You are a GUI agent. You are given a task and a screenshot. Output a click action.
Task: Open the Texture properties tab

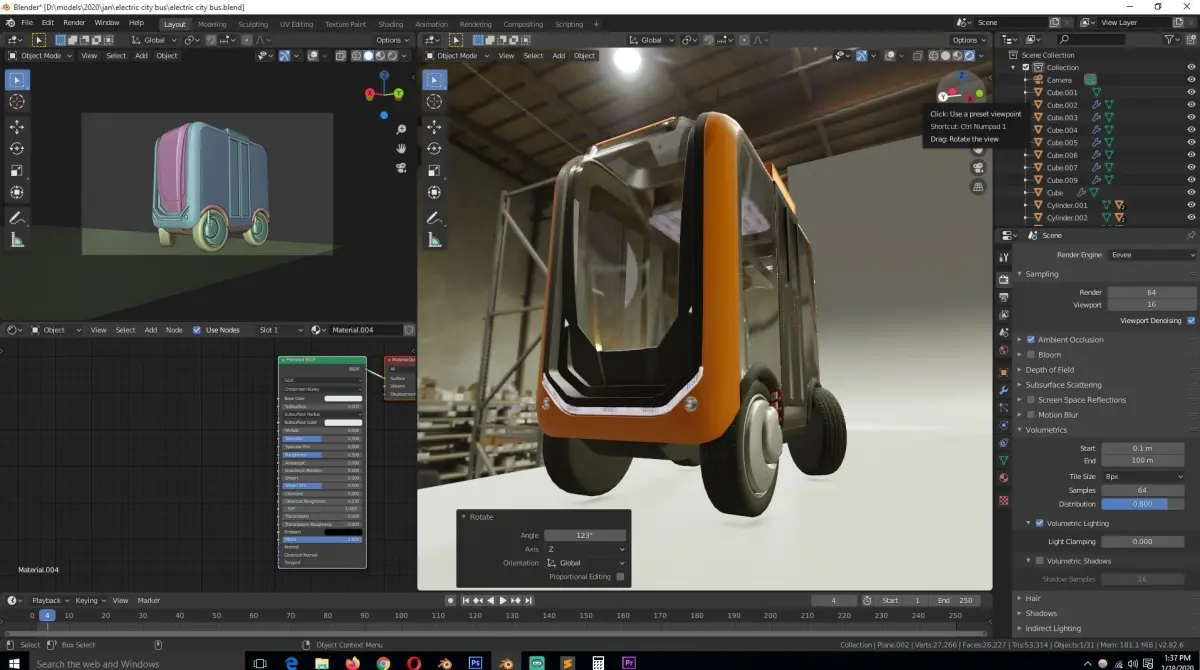[x=1003, y=500]
